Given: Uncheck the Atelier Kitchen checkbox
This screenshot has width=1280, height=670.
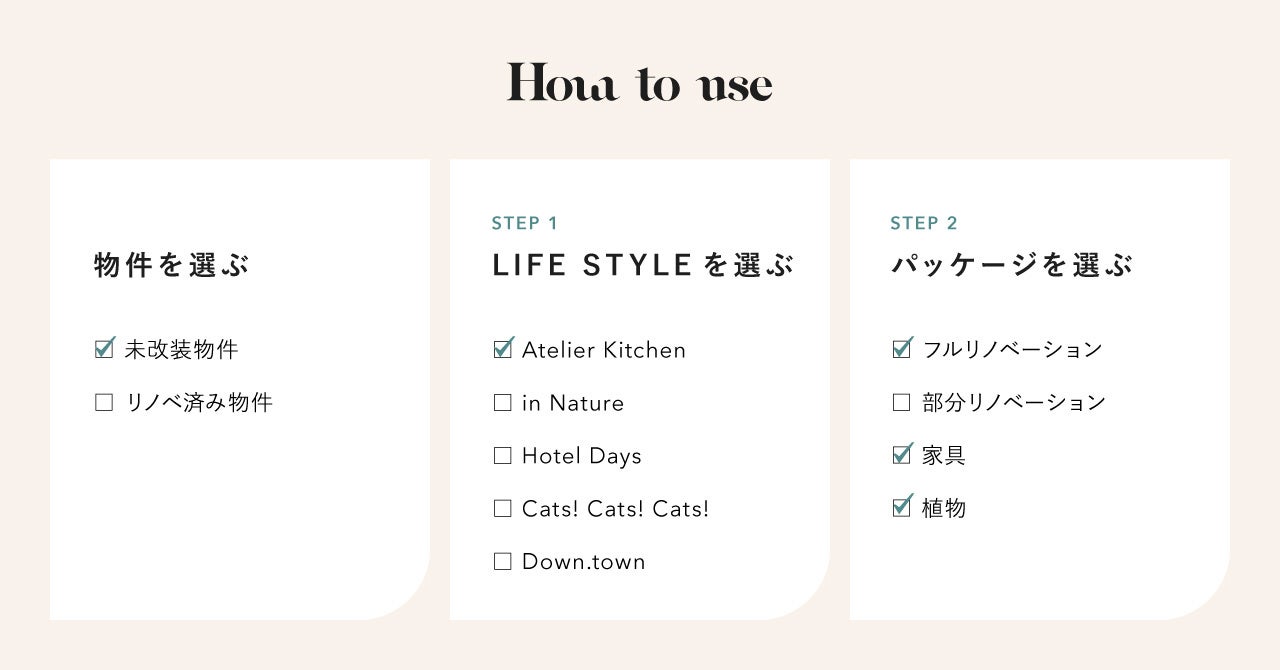Looking at the screenshot, I should point(503,350).
